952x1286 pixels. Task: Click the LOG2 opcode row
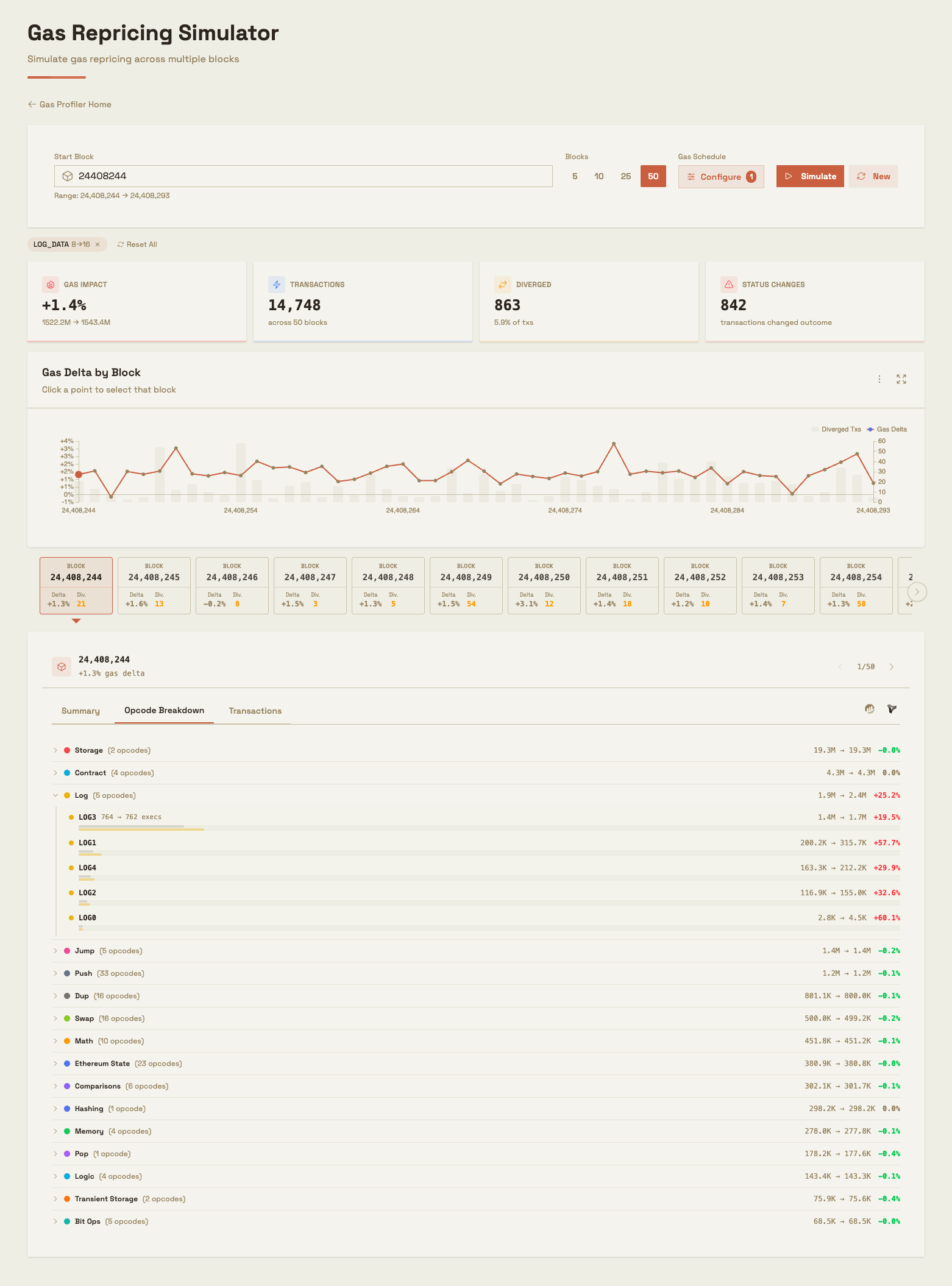click(x=485, y=896)
